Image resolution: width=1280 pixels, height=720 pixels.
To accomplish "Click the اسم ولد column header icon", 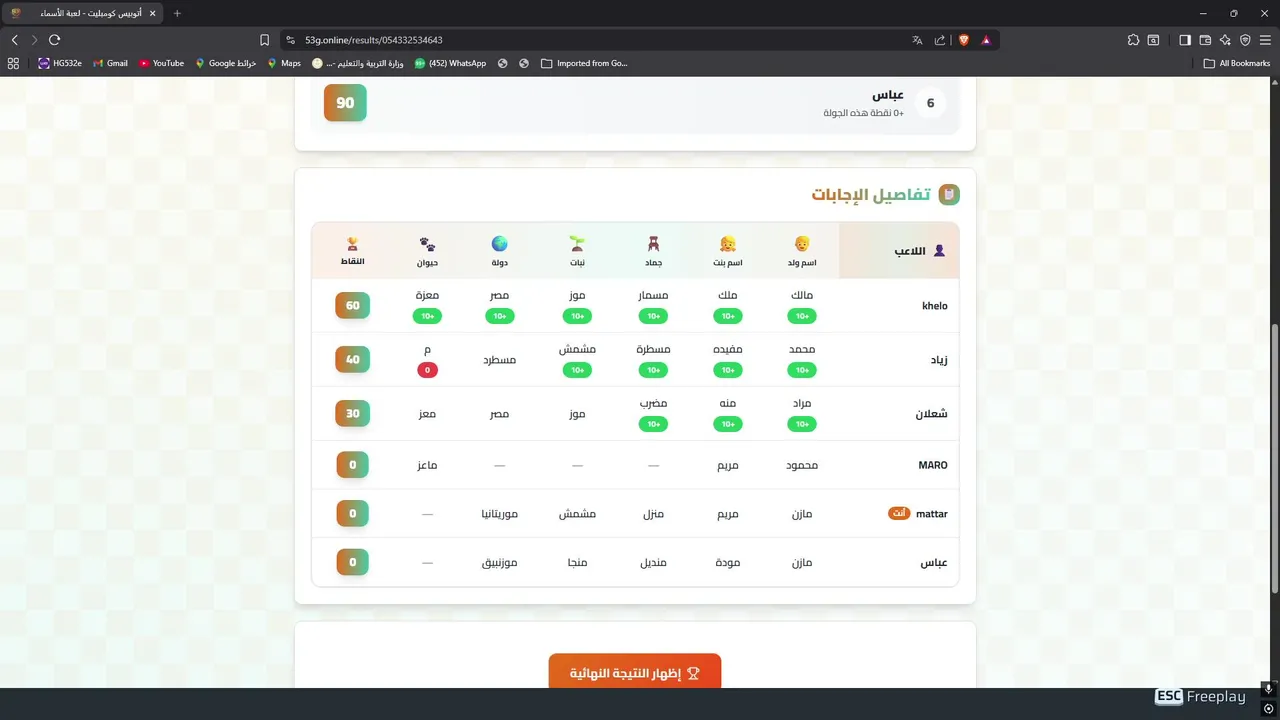I will pyautogui.click(x=802, y=243).
